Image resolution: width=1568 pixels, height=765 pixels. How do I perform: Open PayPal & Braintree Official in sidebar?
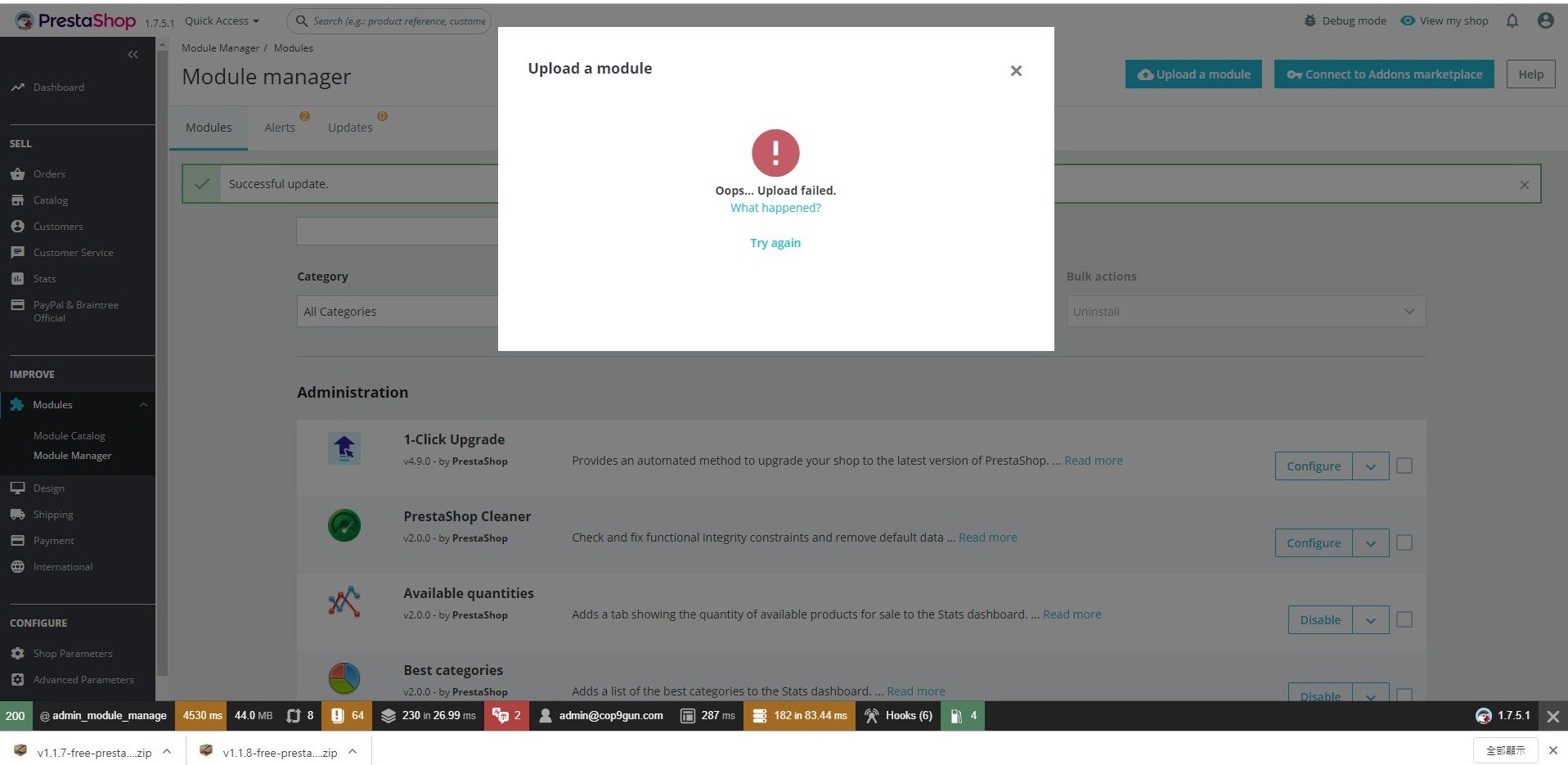pyautogui.click(x=78, y=311)
